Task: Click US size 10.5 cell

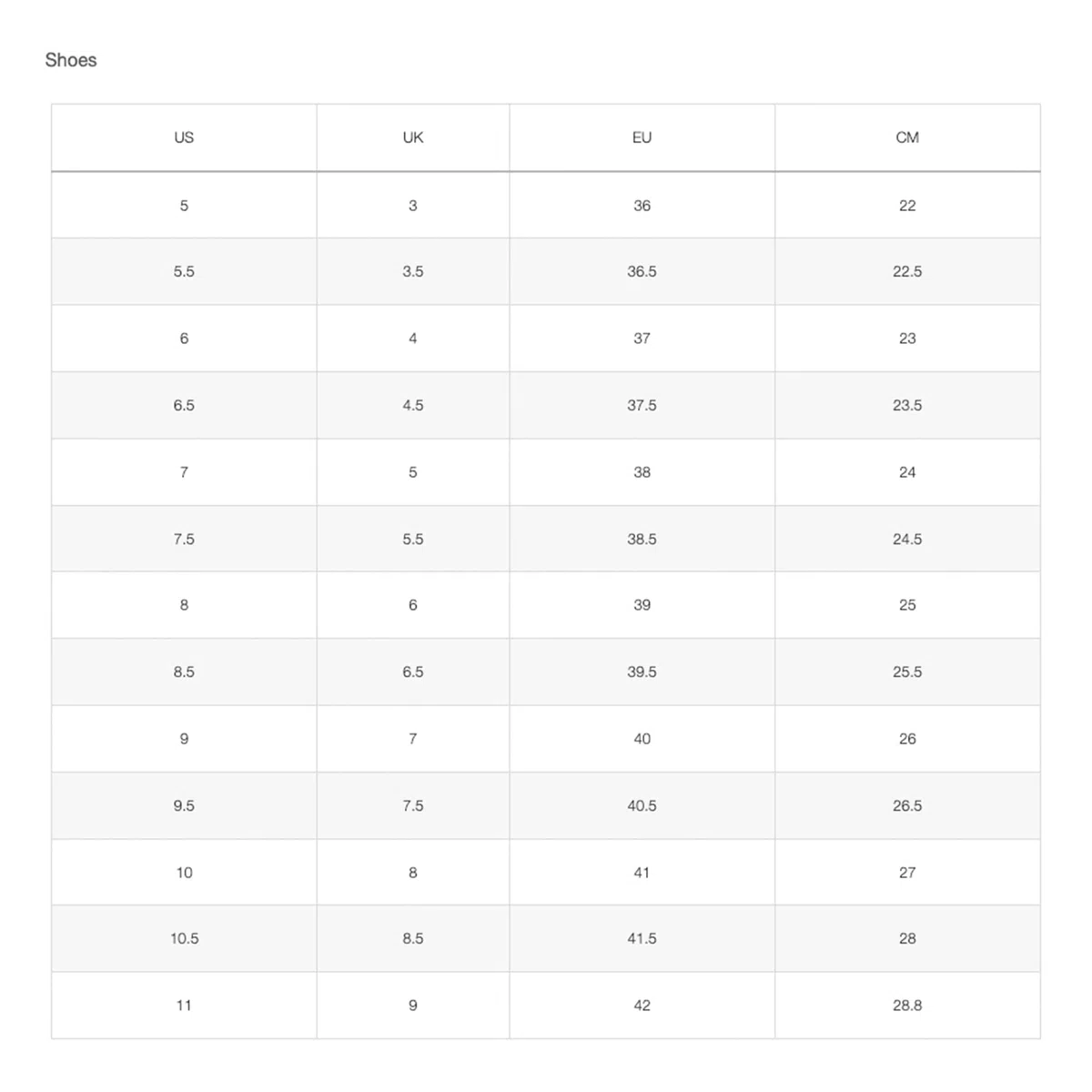Action: tap(184, 938)
